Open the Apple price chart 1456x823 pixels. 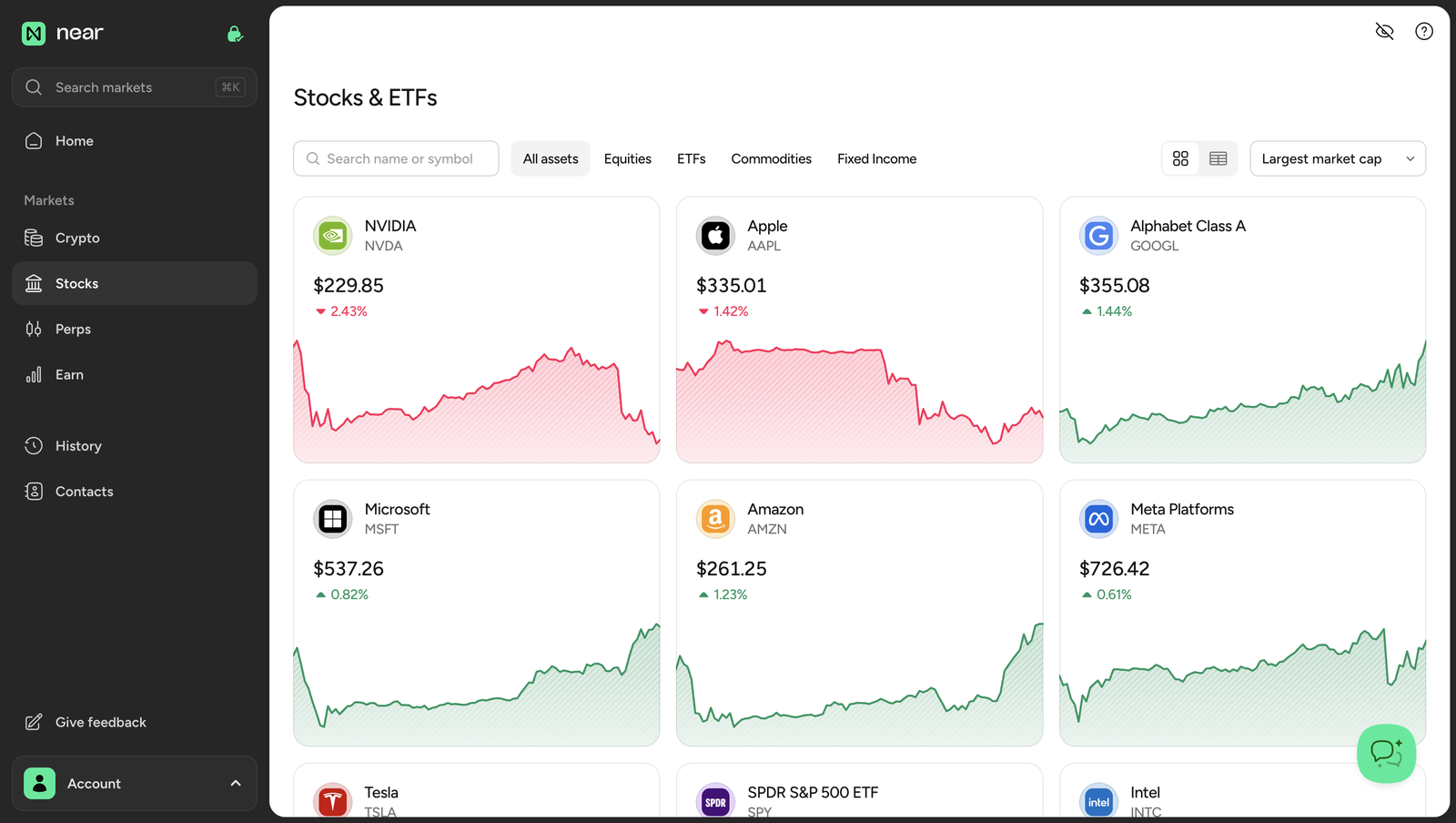click(860, 401)
